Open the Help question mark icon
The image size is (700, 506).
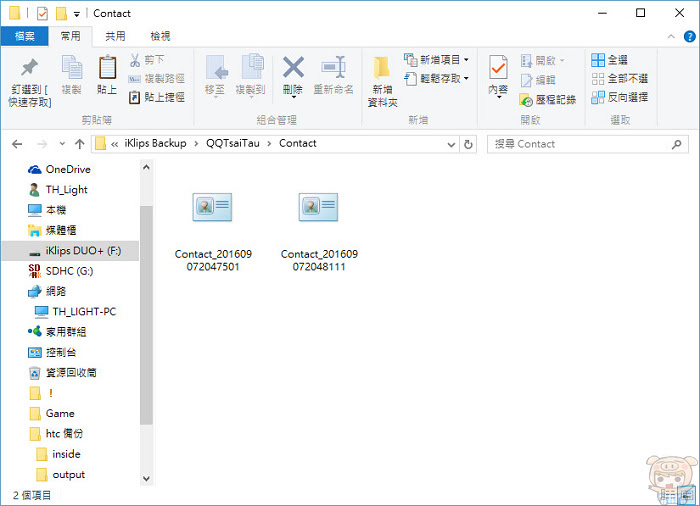(689, 37)
